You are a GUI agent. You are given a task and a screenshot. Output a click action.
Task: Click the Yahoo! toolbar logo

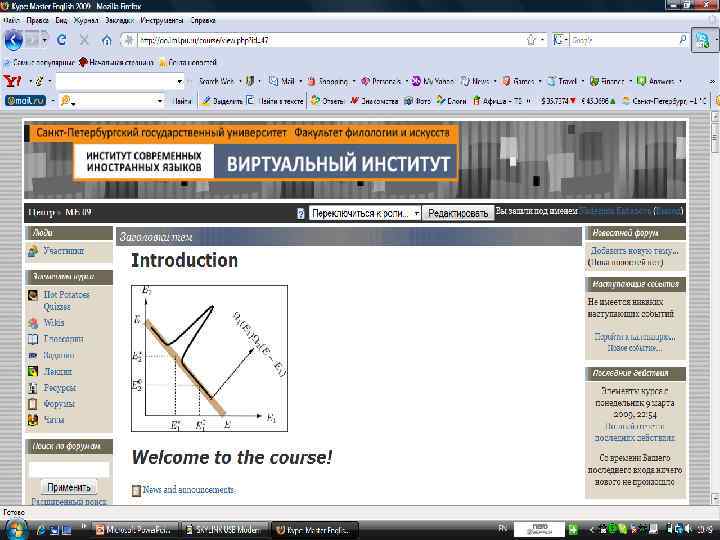(13, 81)
